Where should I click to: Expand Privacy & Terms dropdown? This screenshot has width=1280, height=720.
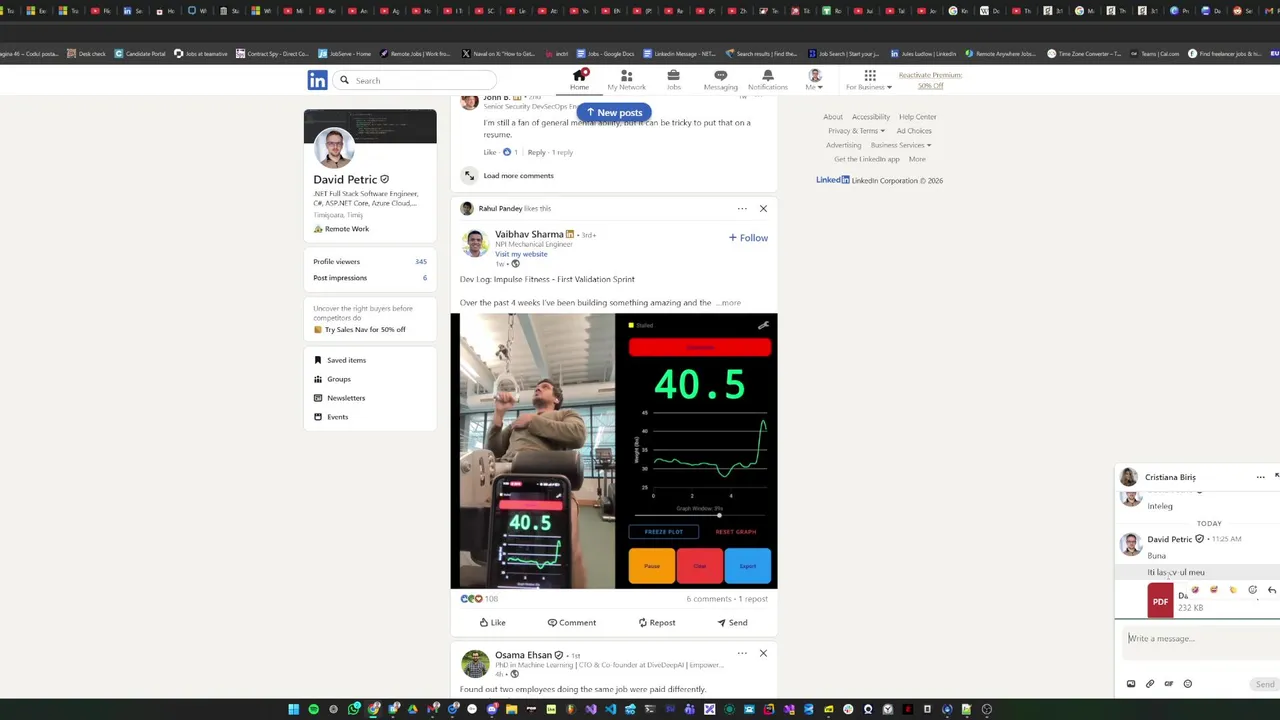pyautogui.click(x=856, y=131)
